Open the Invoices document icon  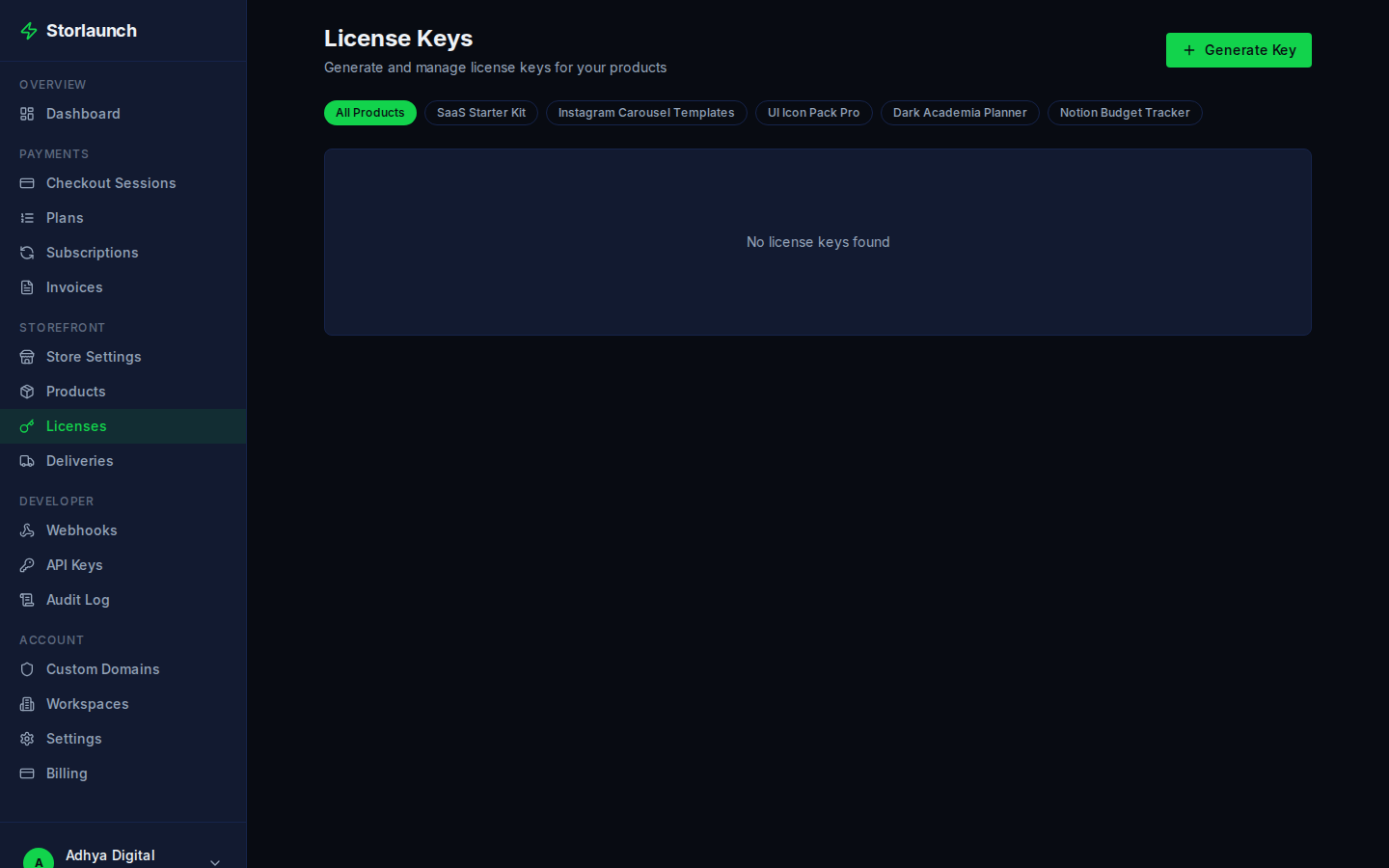[27, 286]
